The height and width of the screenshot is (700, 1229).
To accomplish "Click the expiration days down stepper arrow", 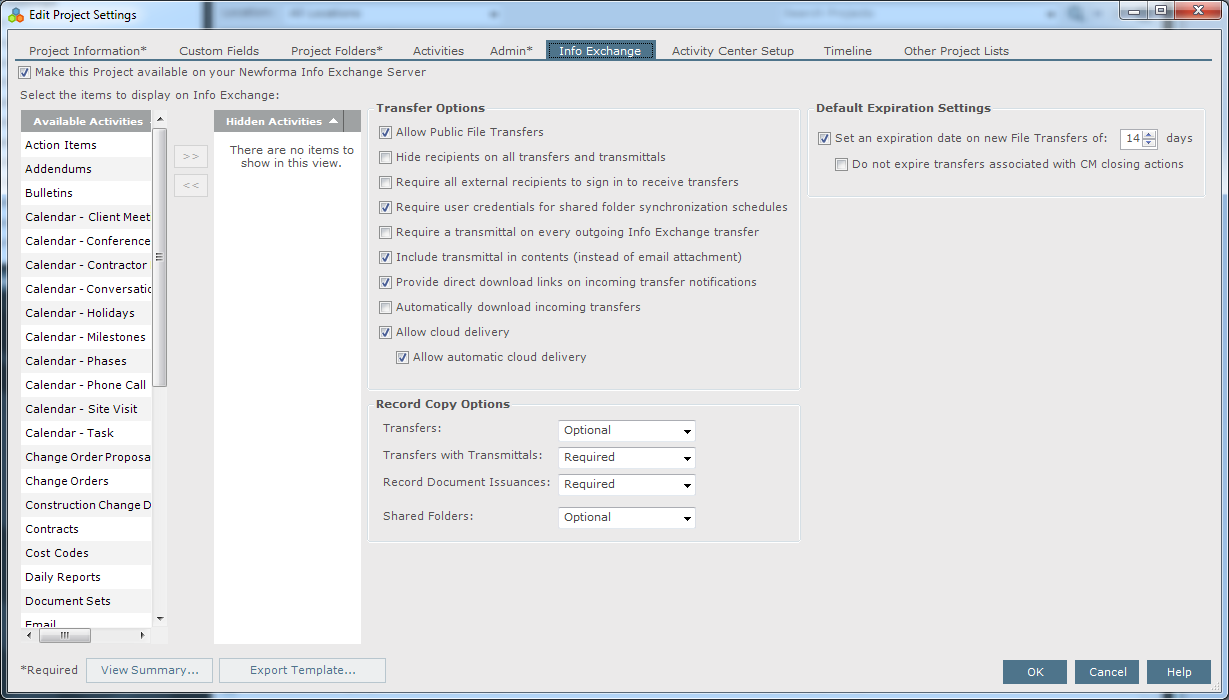I will pyautogui.click(x=1149, y=143).
